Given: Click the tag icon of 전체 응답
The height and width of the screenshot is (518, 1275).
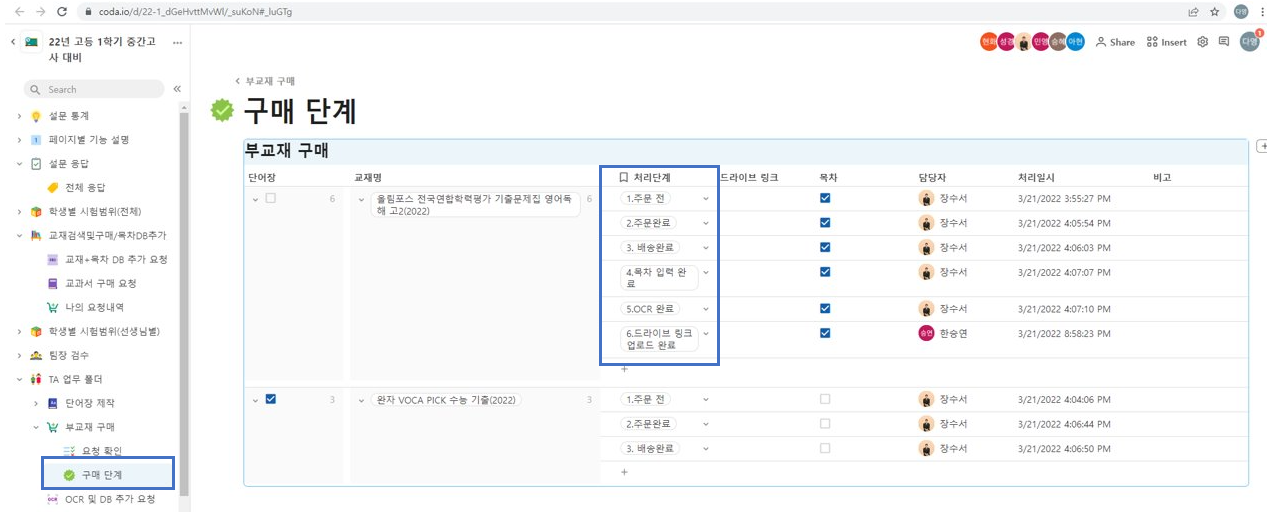Looking at the screenshot, I should coord(53,187).
